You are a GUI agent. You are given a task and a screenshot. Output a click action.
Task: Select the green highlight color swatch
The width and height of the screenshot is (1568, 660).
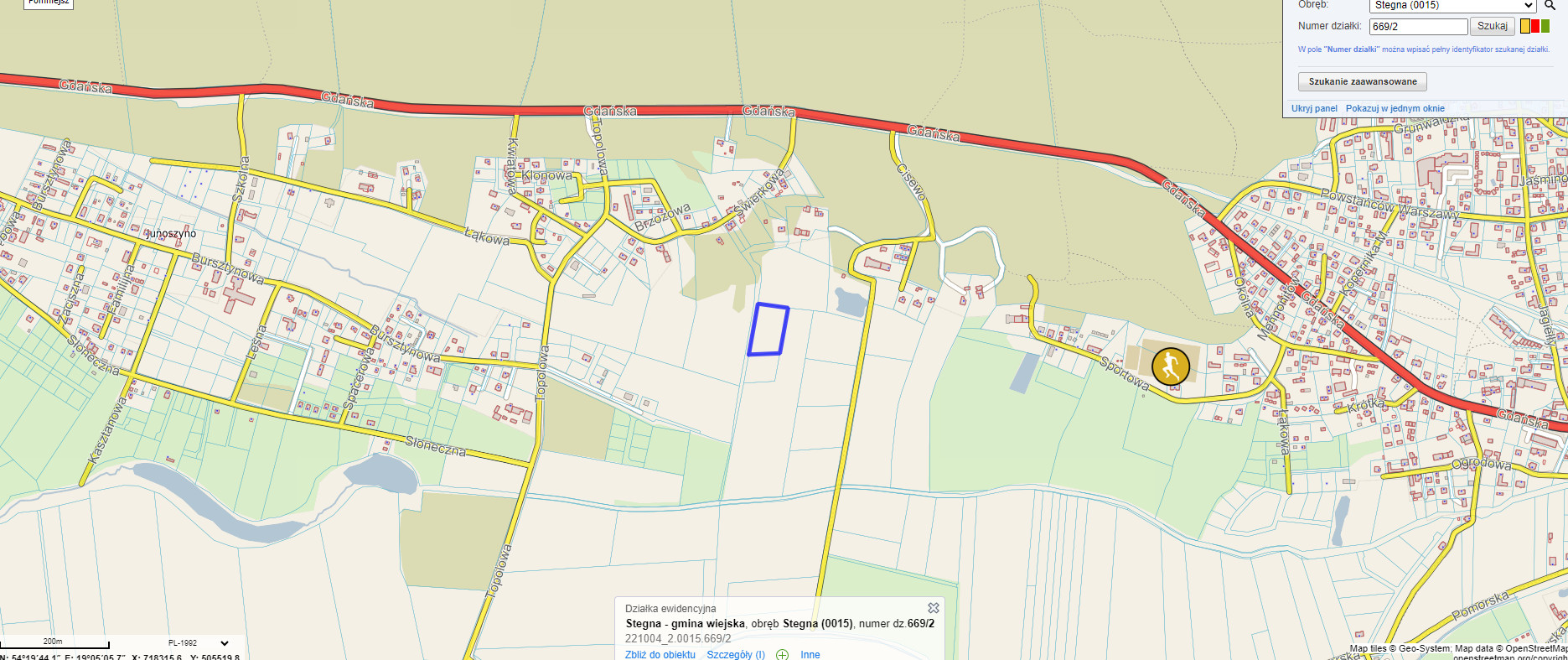1545,26
